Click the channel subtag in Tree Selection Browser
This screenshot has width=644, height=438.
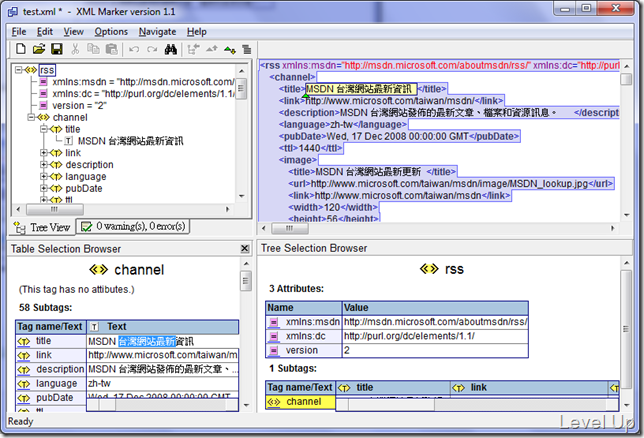click(300, 402)
